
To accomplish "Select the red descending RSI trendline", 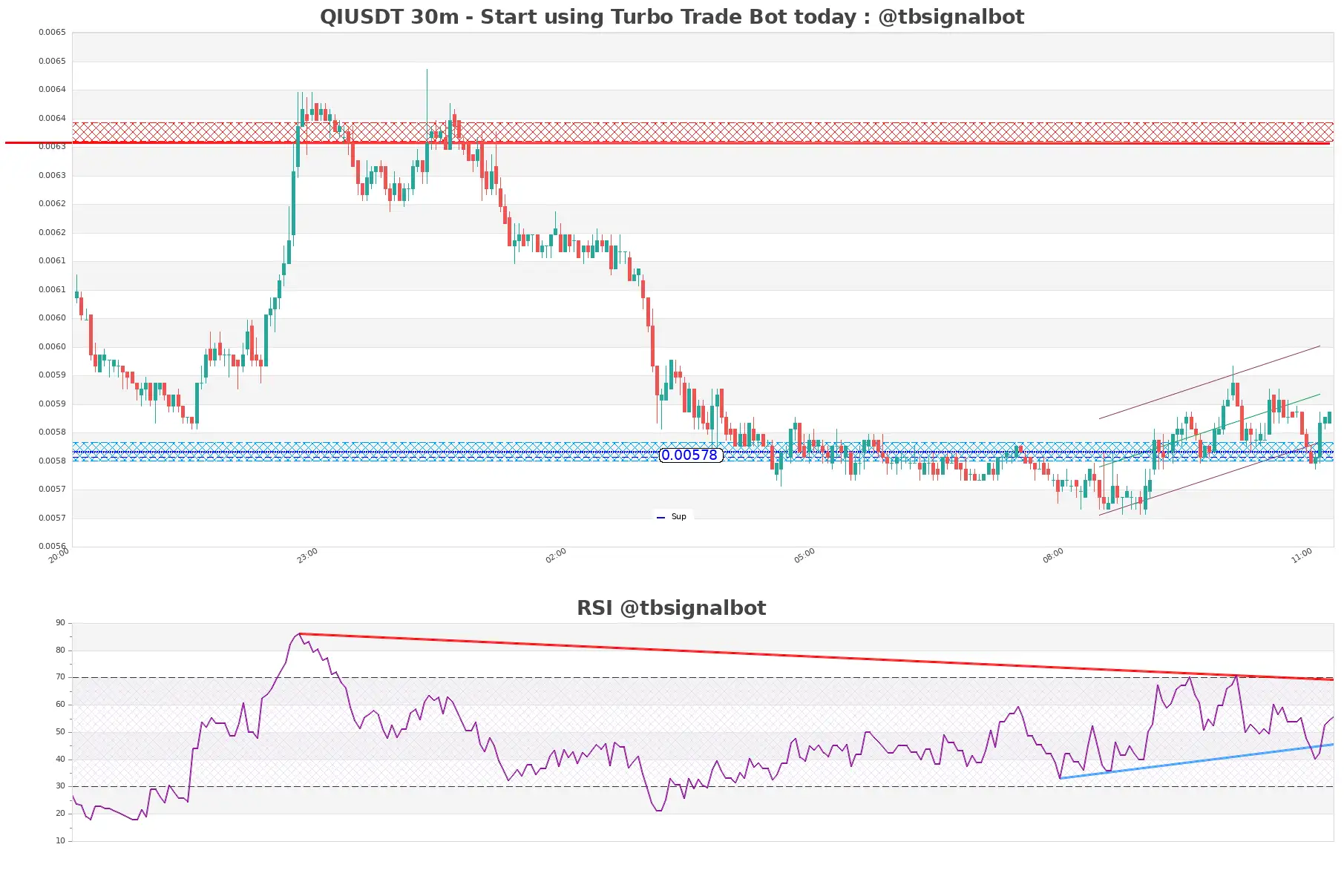I will click(816, 656).
